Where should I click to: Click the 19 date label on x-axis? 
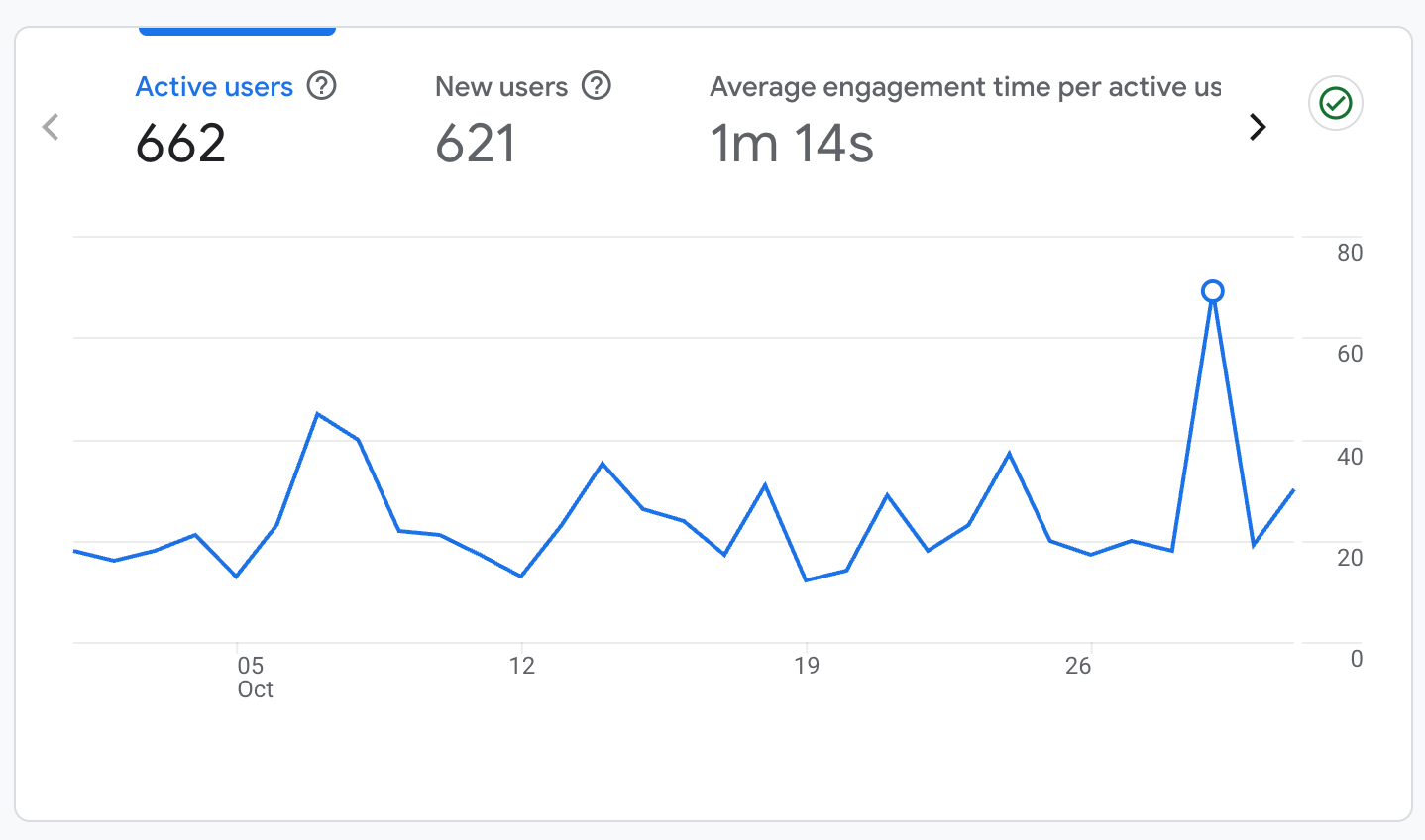coord(807,666)
